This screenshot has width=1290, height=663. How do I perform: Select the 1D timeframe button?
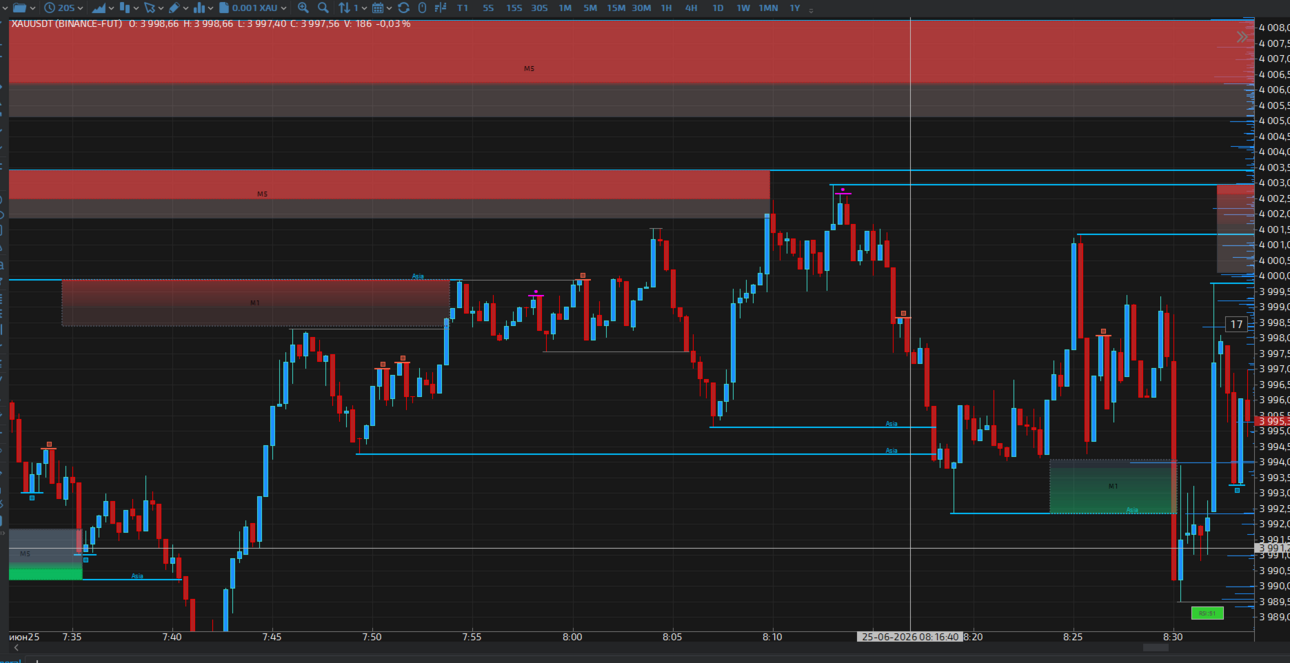pyautogui.click(x=717, y=8)
